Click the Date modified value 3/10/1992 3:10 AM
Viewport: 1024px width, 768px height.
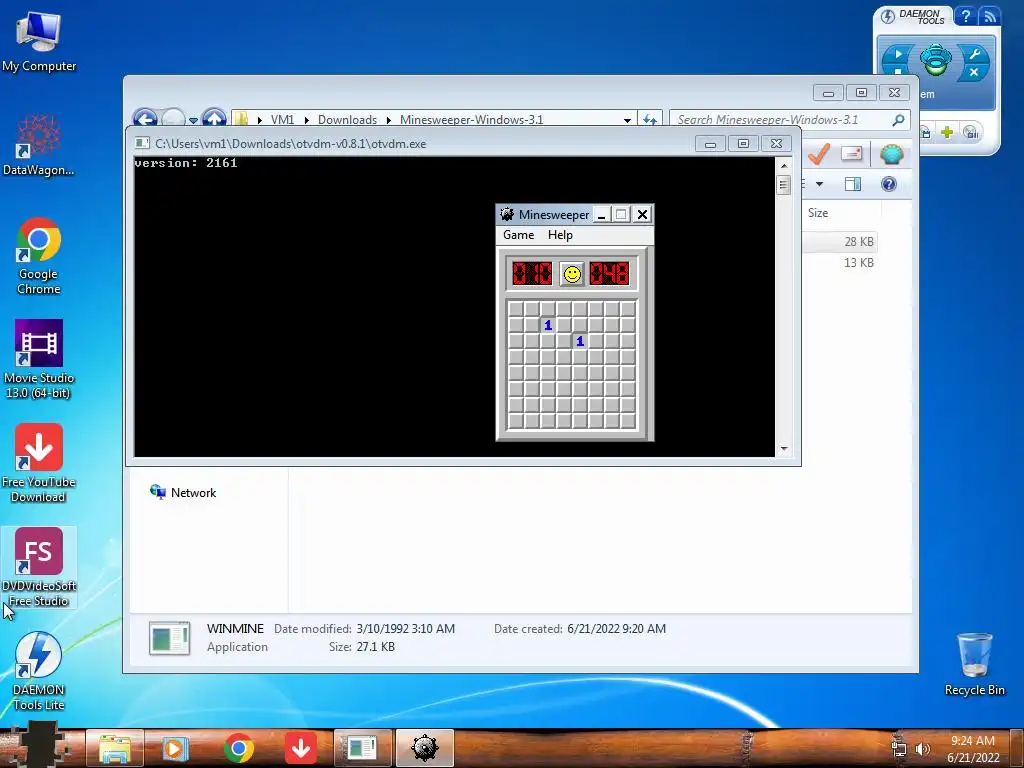[x=405, y=629]
